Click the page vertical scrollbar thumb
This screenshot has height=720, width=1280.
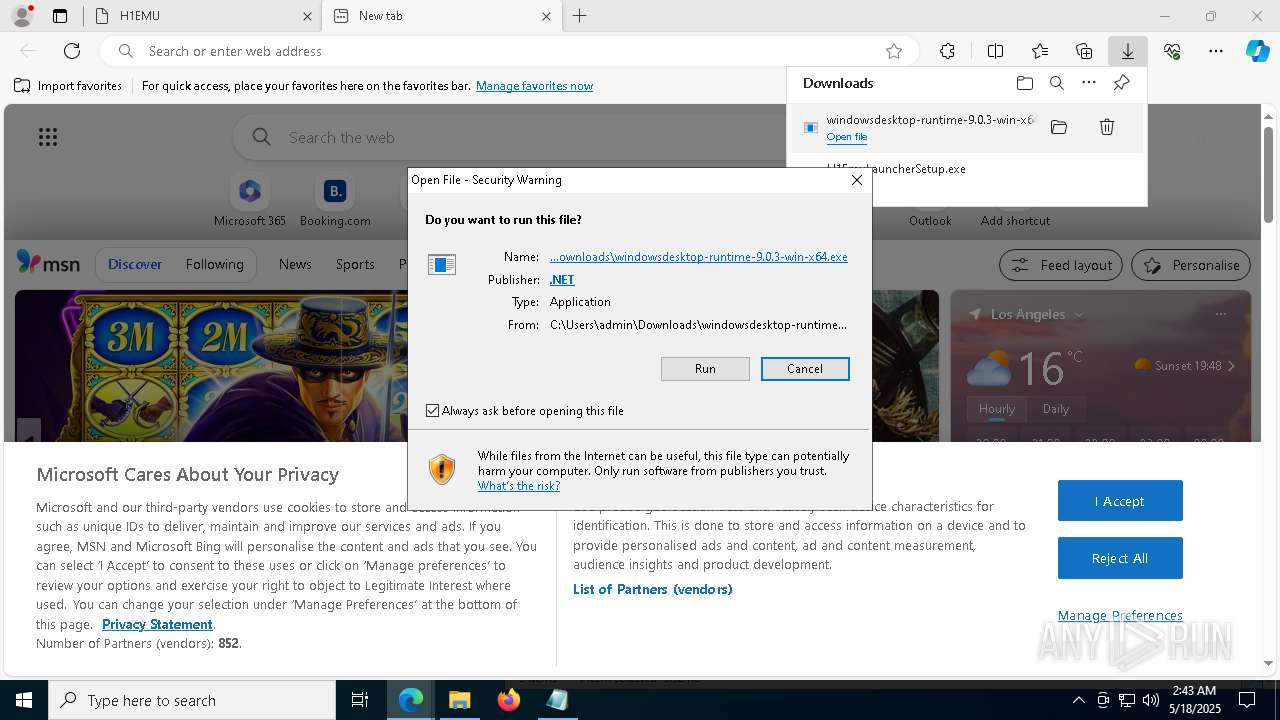[1268, 173]
